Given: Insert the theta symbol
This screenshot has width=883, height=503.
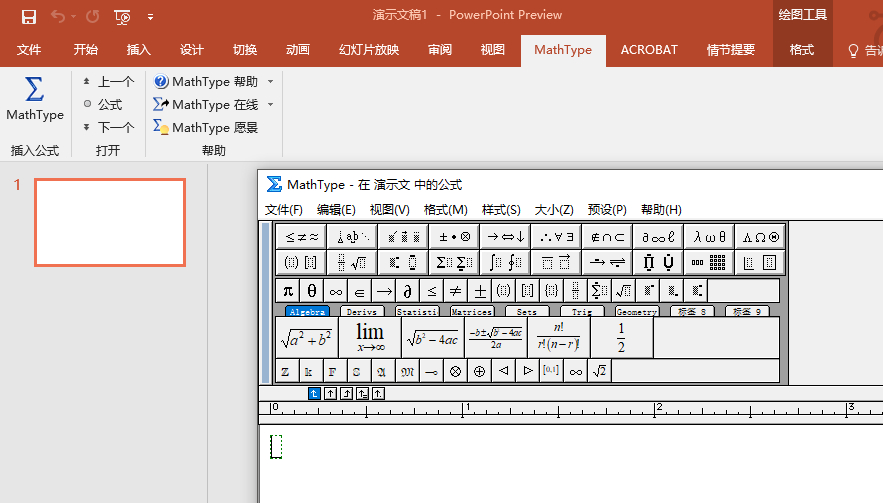Looking at the screenshot, I should 312,290.
